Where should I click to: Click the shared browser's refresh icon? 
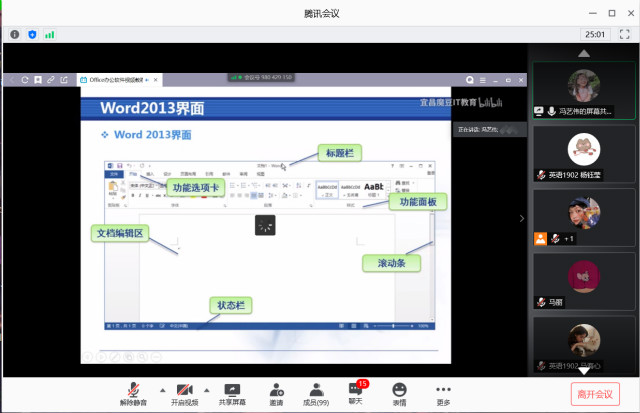point(25,80)
